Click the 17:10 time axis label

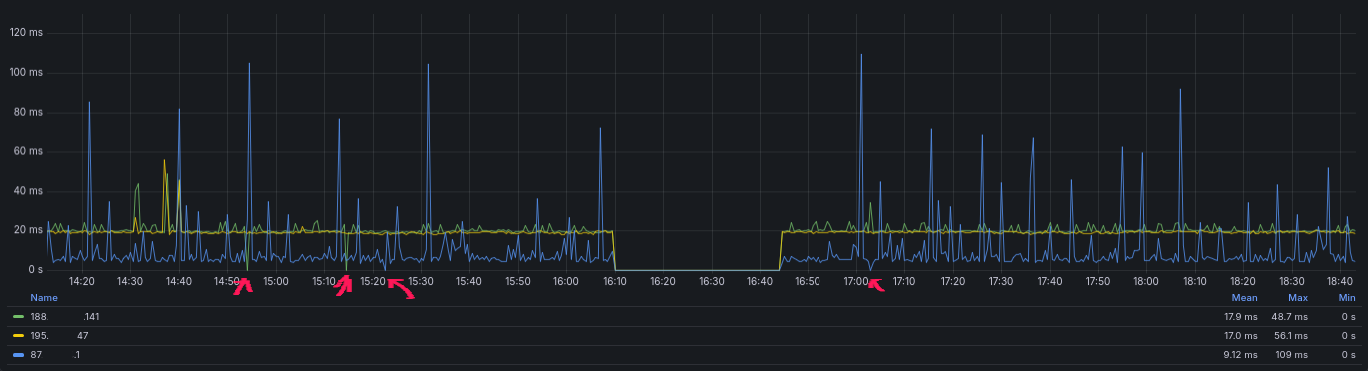905,282
